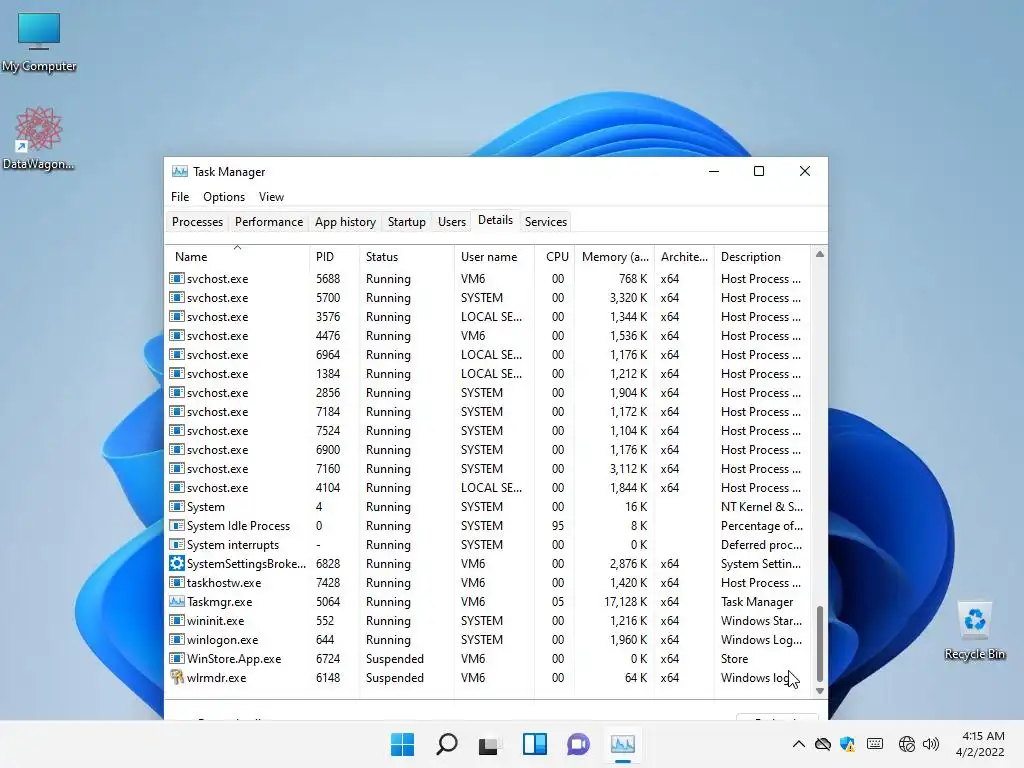The image size is (1024, 768).
Task: Select the Taskmgr.exe process icon
Action: tap(176, 601)
